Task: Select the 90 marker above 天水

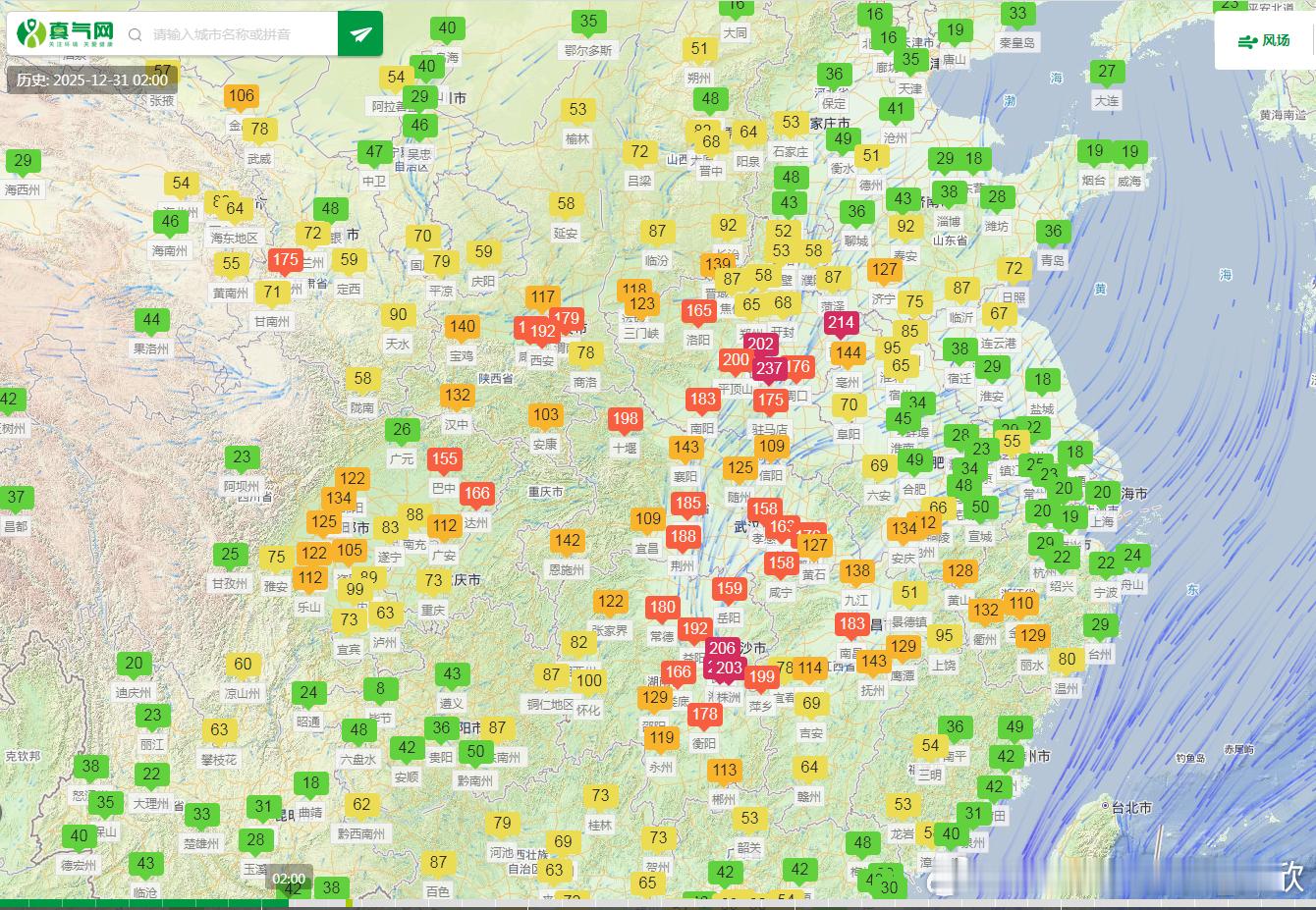Action: tap(398, 317)
